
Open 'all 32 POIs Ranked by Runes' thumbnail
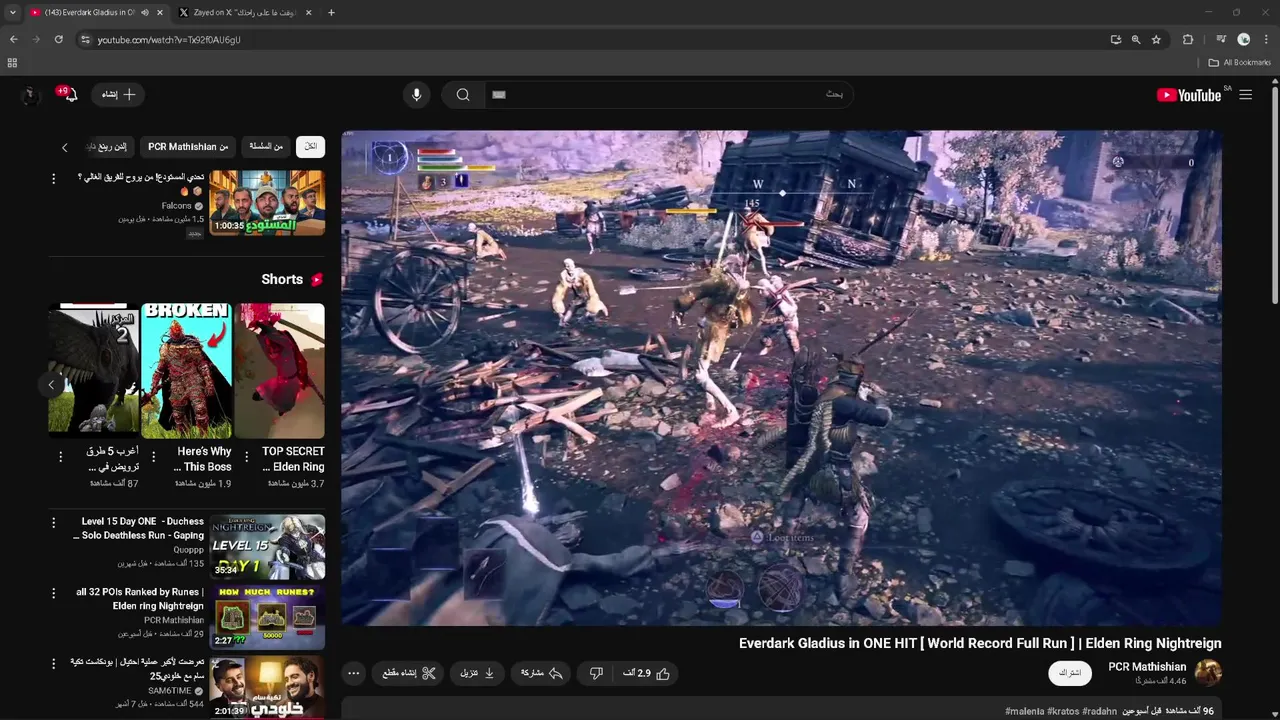tap(267, 618)
